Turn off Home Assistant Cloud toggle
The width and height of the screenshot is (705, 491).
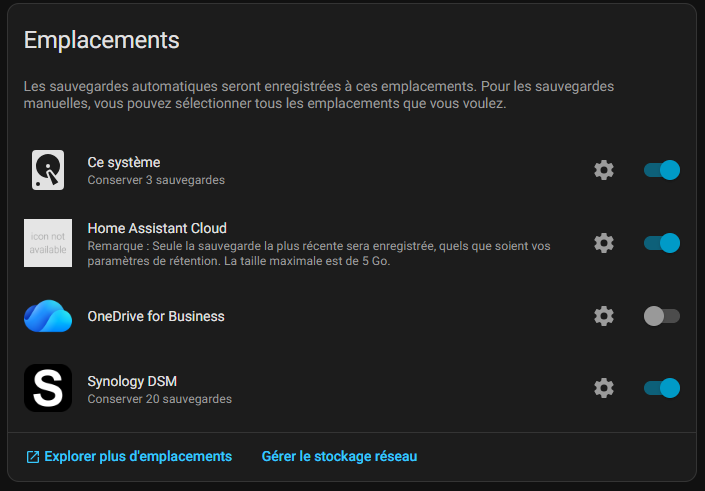[662, 243]
